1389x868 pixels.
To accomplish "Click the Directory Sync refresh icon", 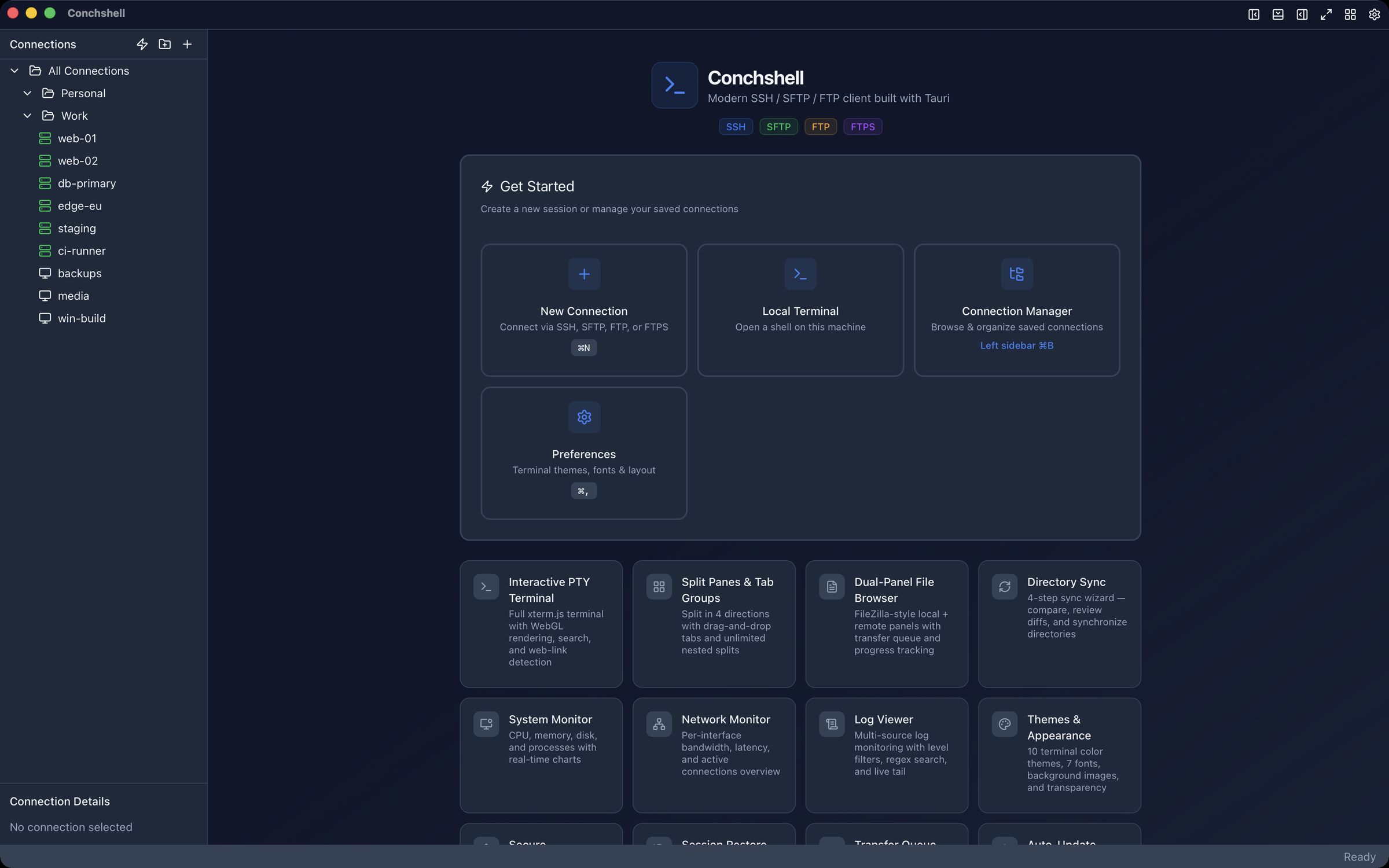I will 1005,587.
